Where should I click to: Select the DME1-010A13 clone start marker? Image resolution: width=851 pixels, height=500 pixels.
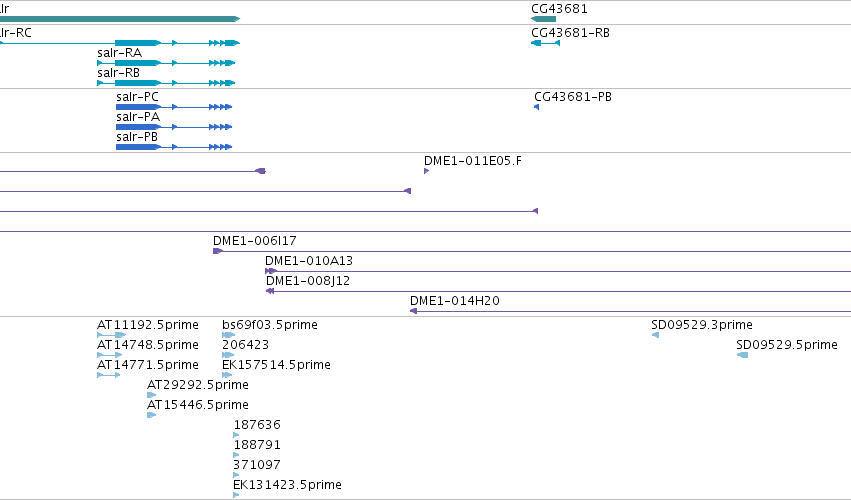click(271, 271)
